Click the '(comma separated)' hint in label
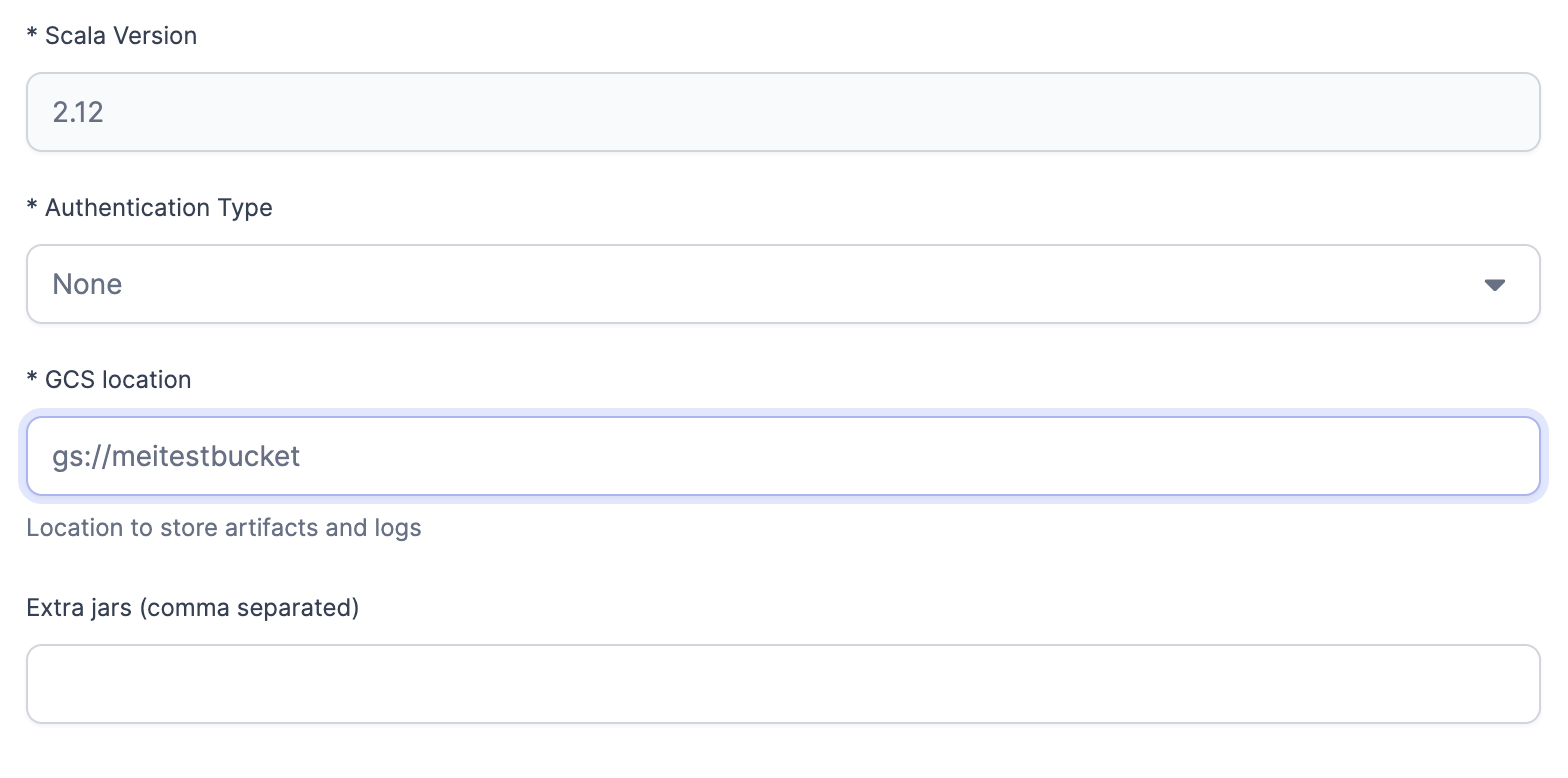Image resolution: width=1568 pixels, height=778 pixels. (x=250, y=608)
